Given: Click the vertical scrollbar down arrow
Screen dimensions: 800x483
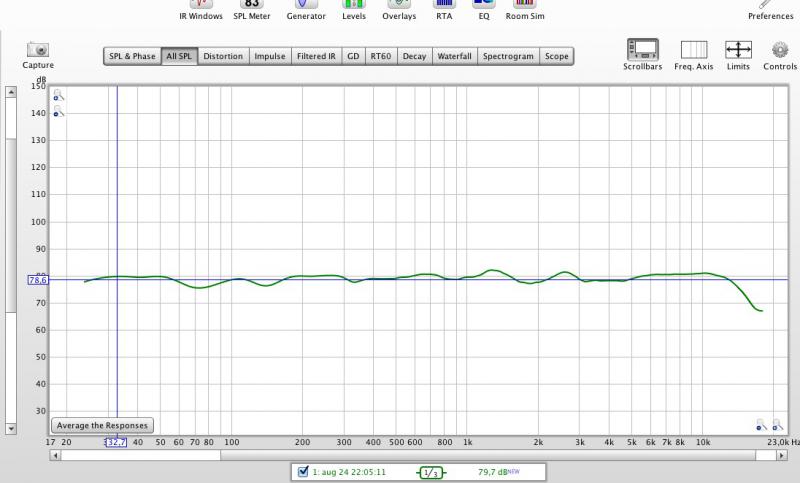Looking at the screenshot, I should (11, 428).
